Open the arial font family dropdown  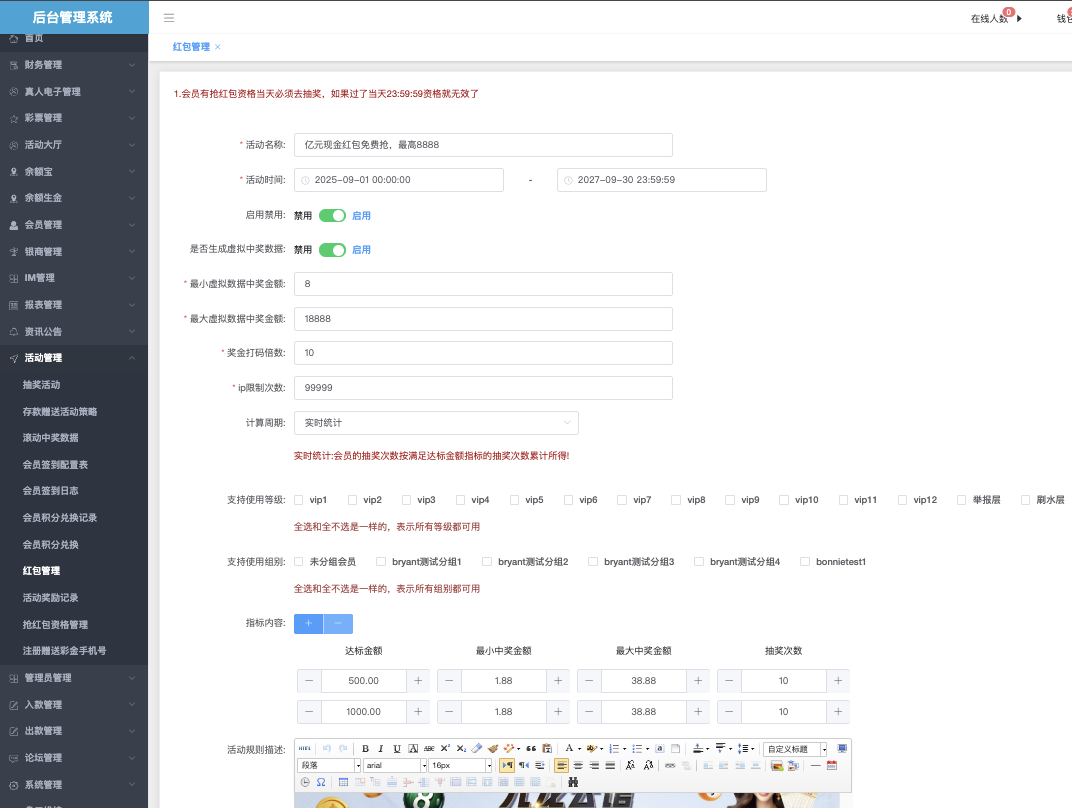(x=395, y=765)
